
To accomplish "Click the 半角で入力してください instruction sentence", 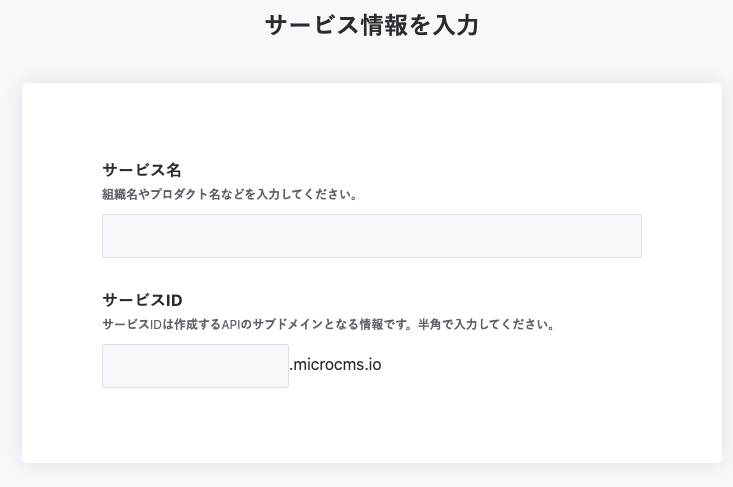I will tap(486, 324).
